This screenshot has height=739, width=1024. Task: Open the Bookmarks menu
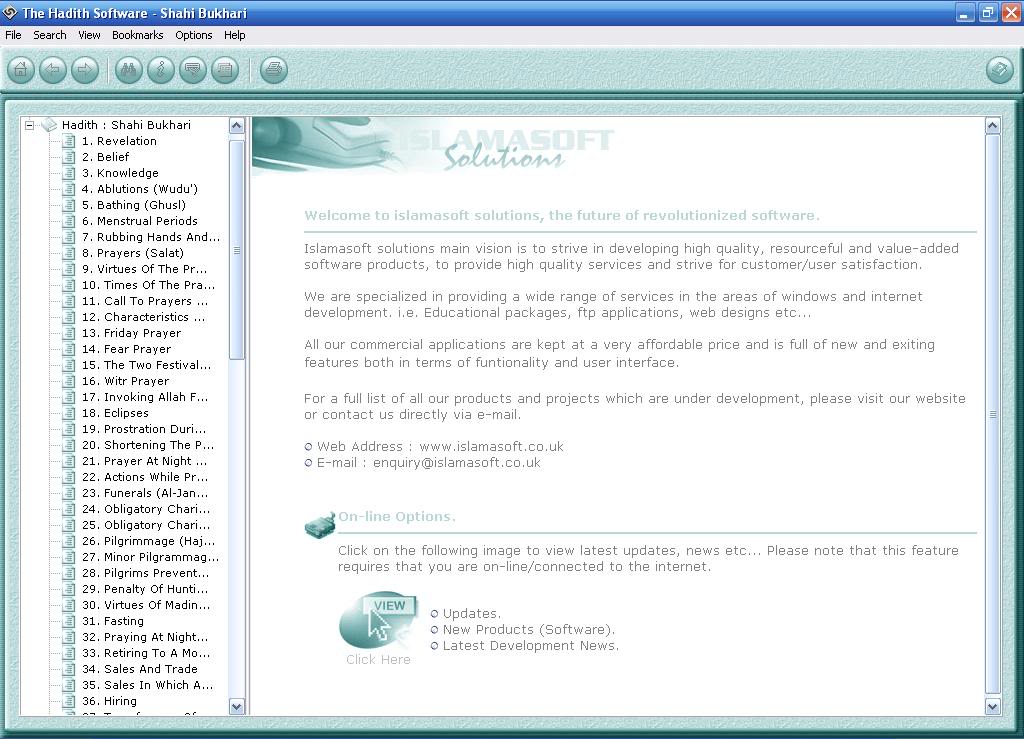click(138, 35)
